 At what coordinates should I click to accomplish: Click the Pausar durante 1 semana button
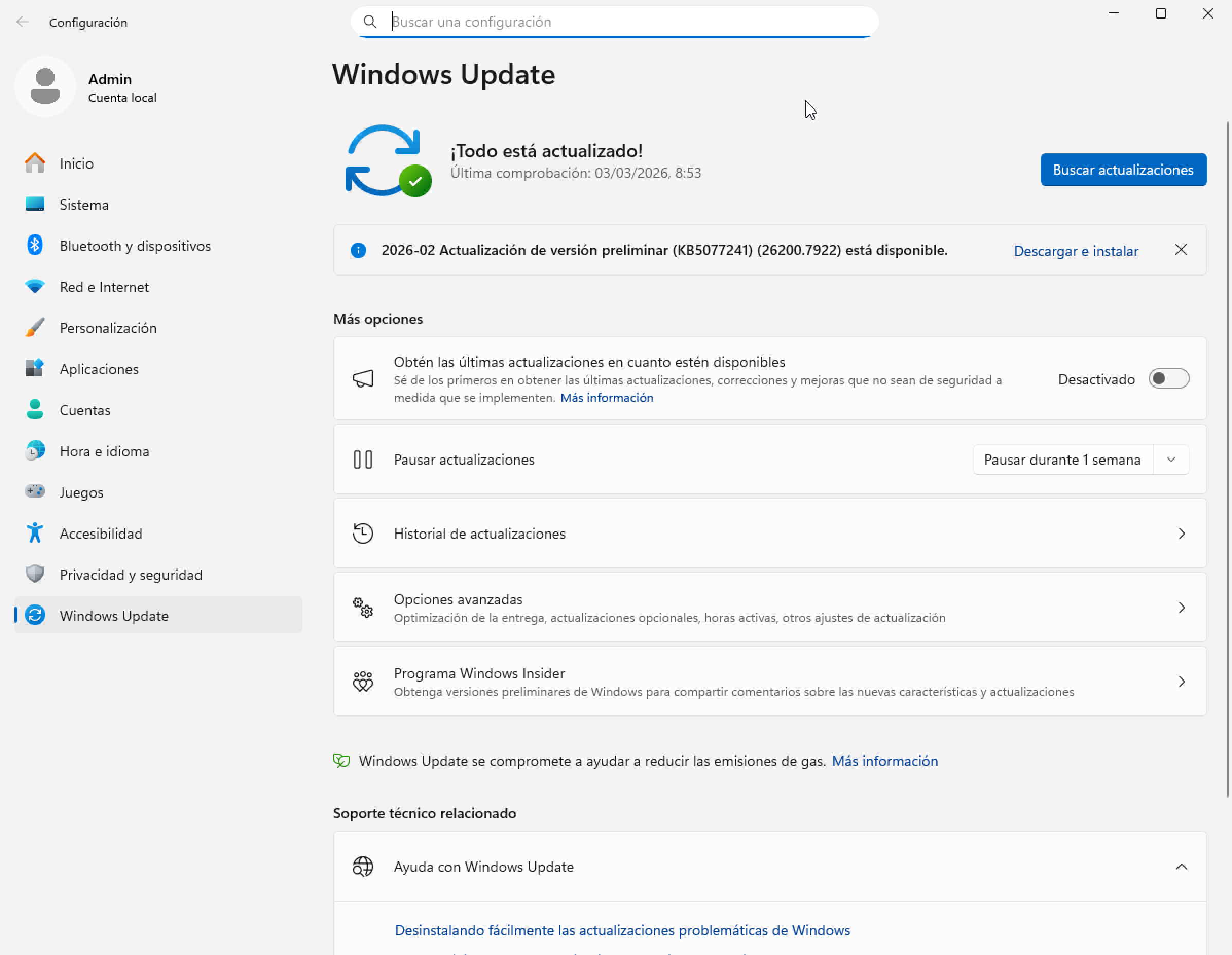1063,460
